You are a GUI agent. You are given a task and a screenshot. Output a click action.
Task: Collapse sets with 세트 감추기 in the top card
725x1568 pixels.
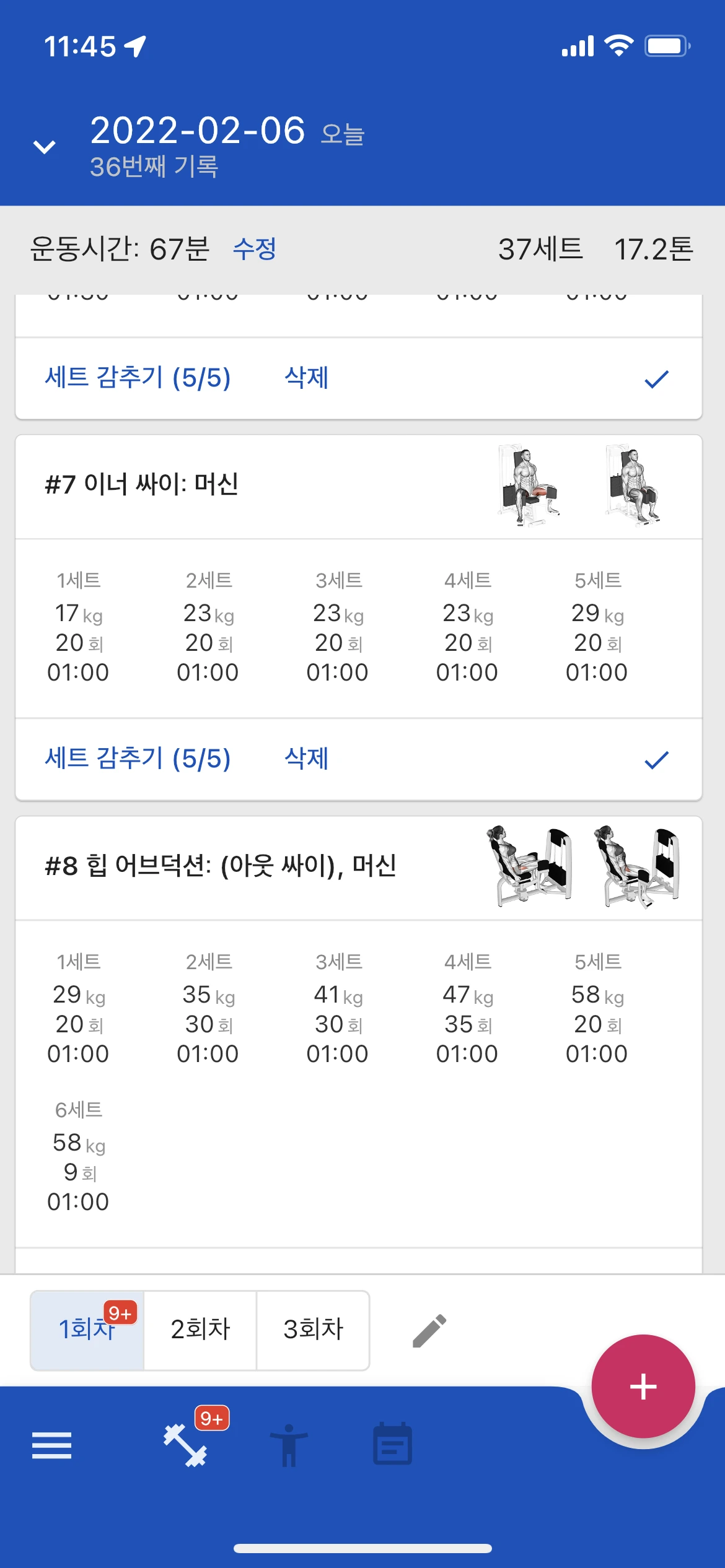tap(138, 378)
